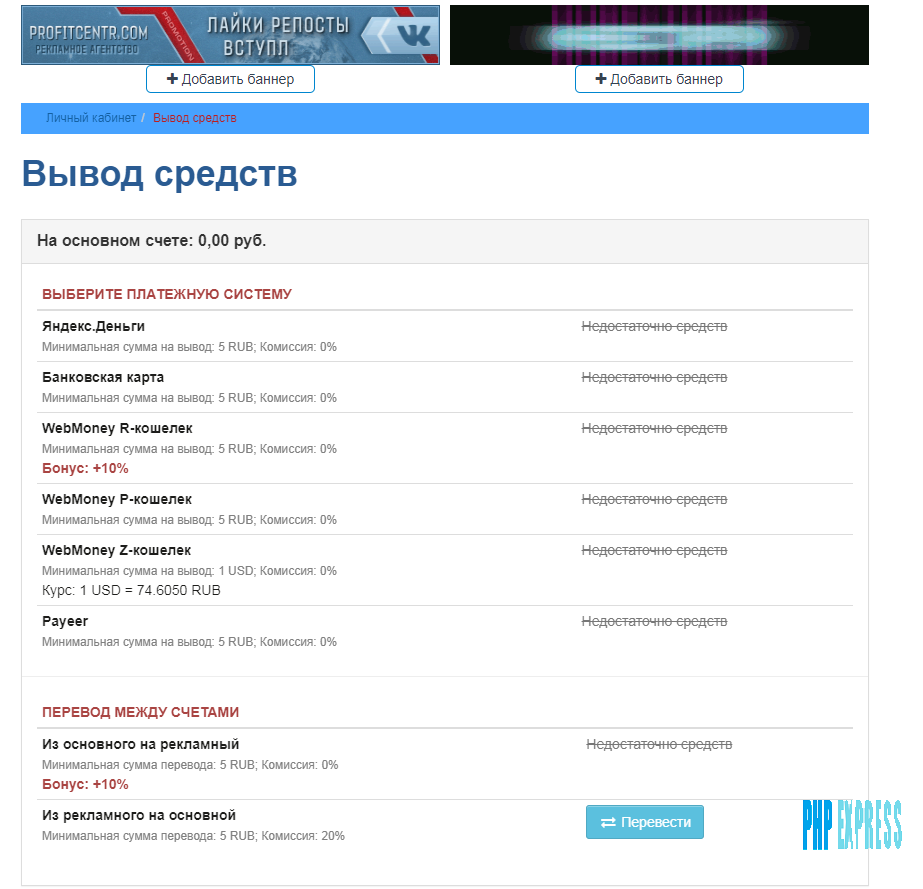923x889 pixels.
Task: Click Недостаточно средств next to Payeer
Action: point(654,622)
